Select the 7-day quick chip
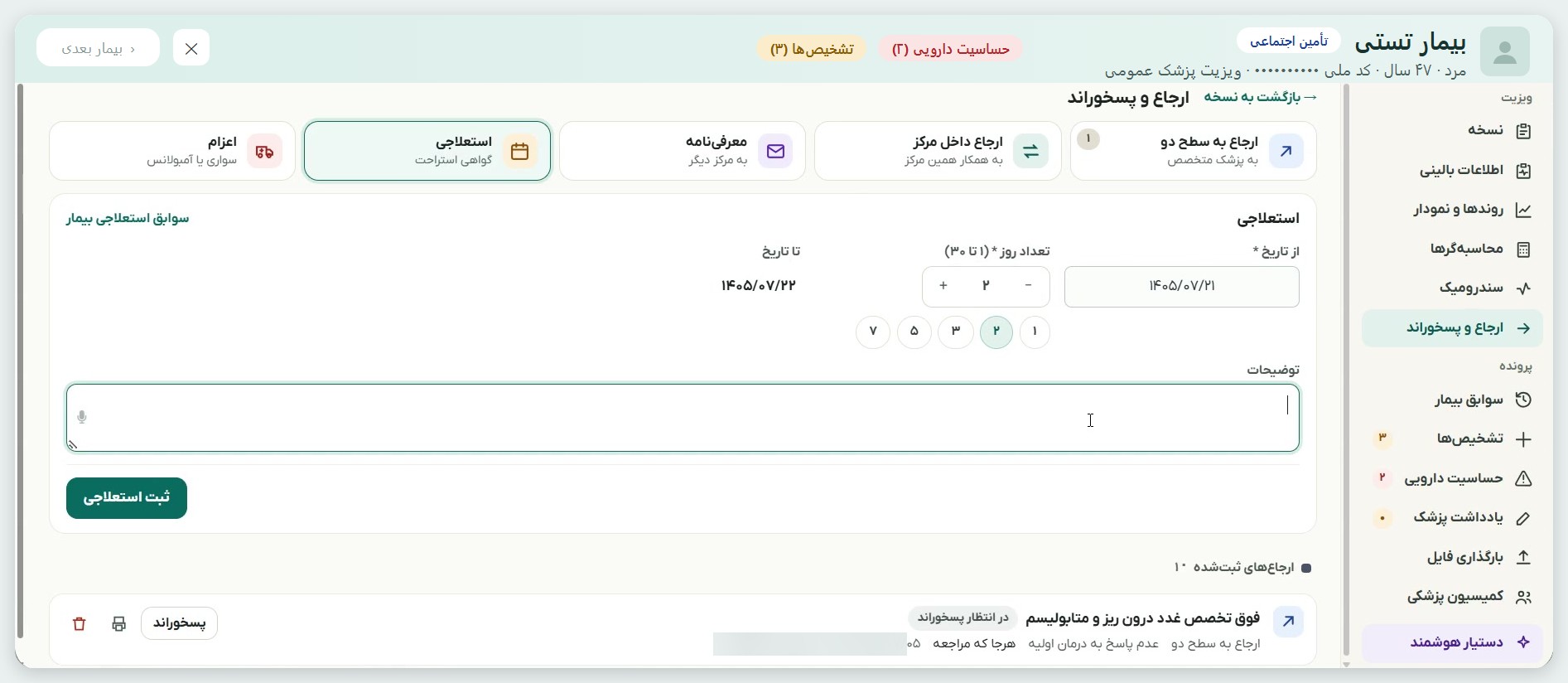The width and height of the screenshot is (1568, 683). click(x=873, y=332)
